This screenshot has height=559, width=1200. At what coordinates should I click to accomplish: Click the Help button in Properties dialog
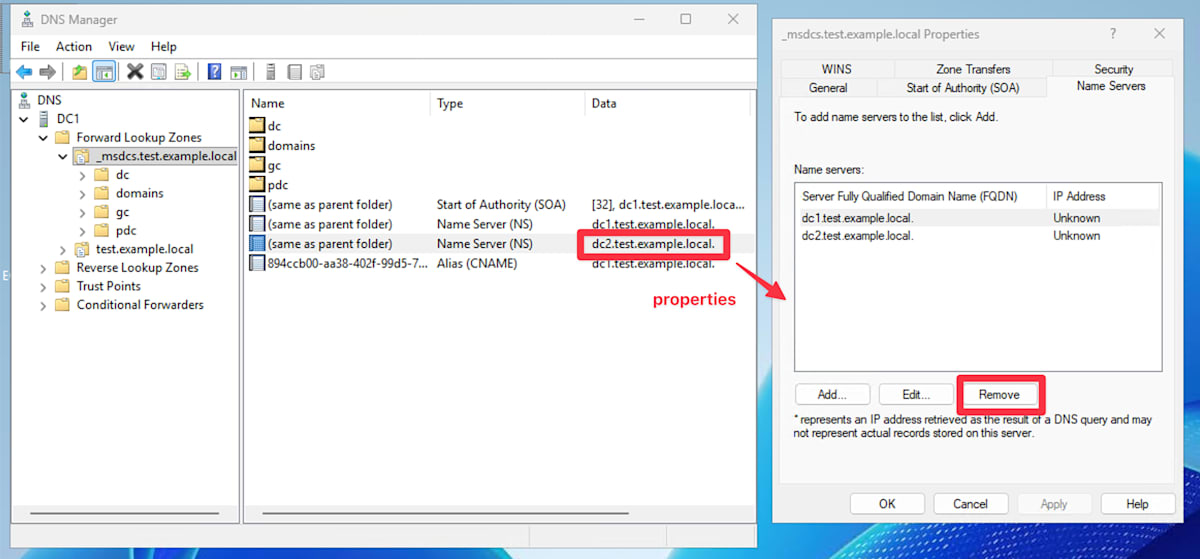pyautogui.click(x=1137, y=504)
